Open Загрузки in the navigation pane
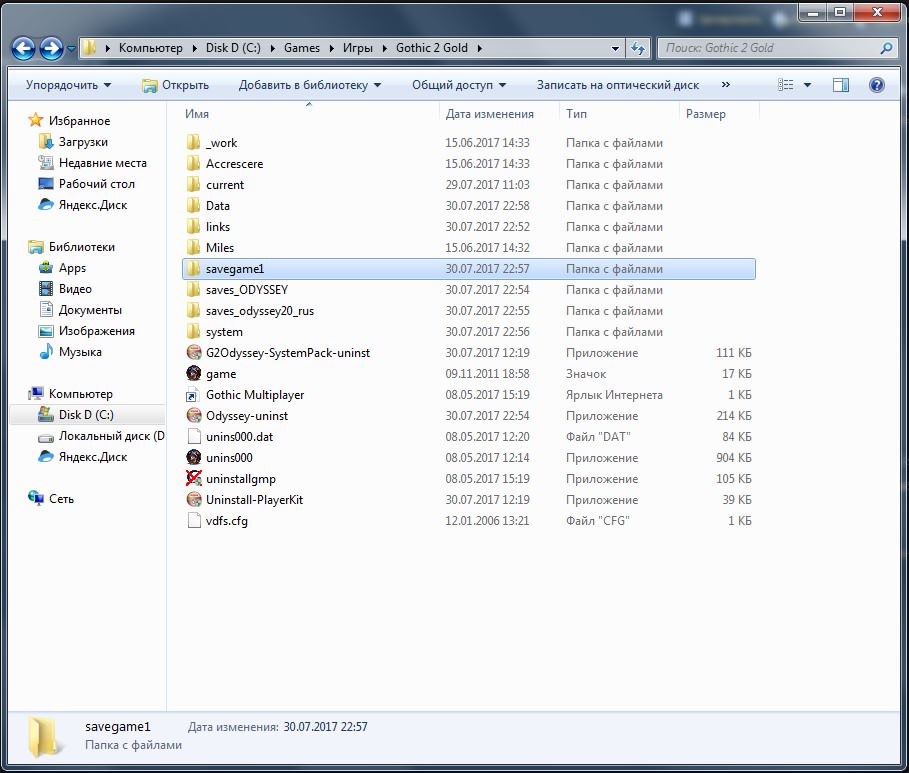 [x=74, y=142]
